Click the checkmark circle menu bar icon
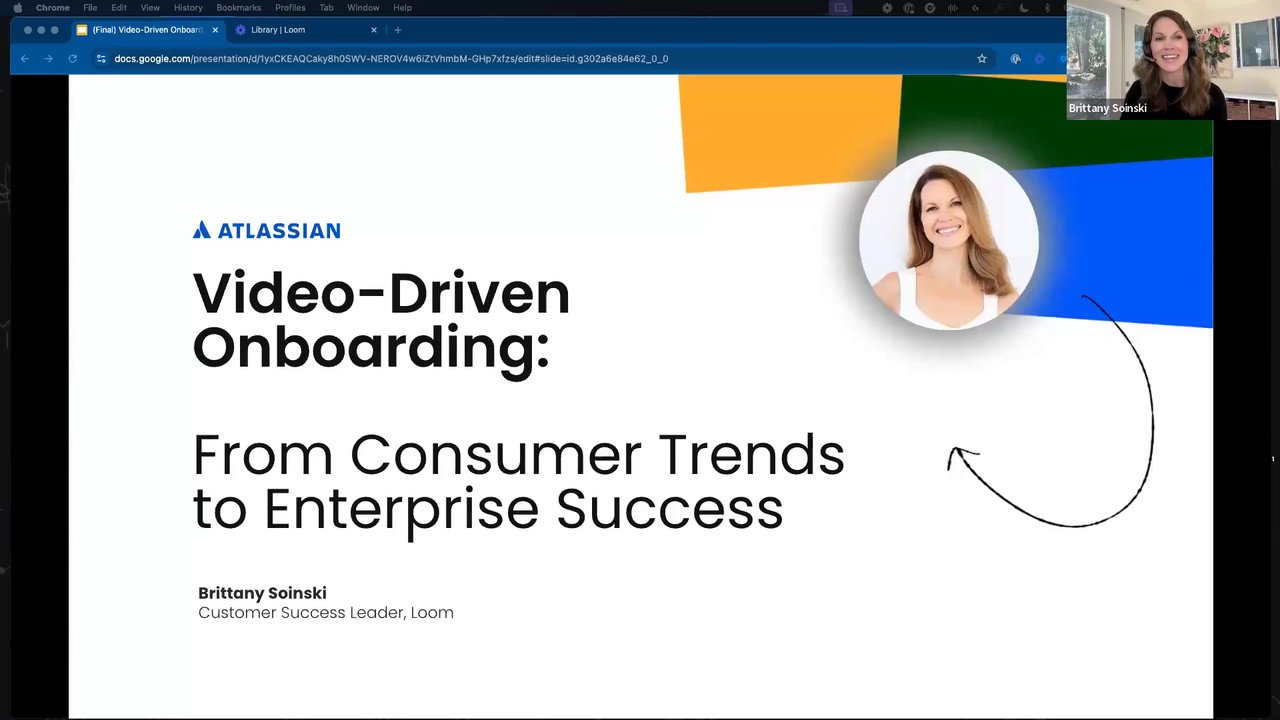 click(x=930, y=8)
